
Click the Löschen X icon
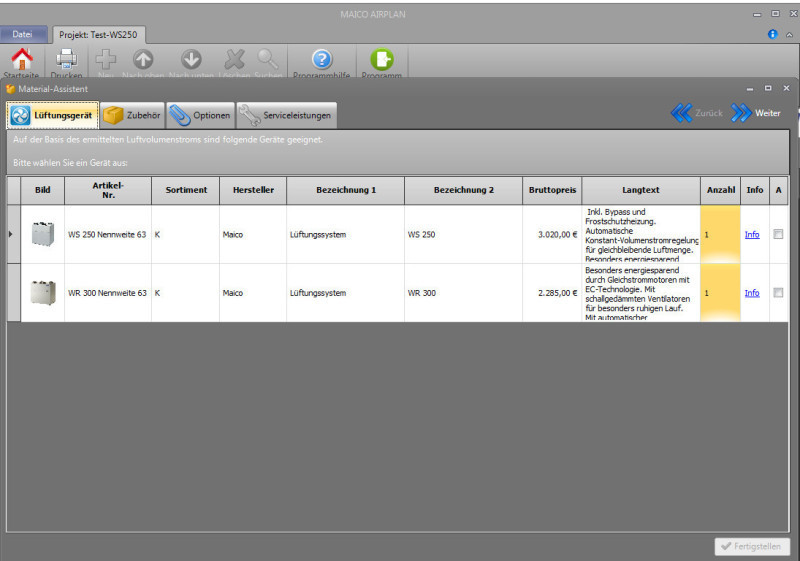coord(235,60)
